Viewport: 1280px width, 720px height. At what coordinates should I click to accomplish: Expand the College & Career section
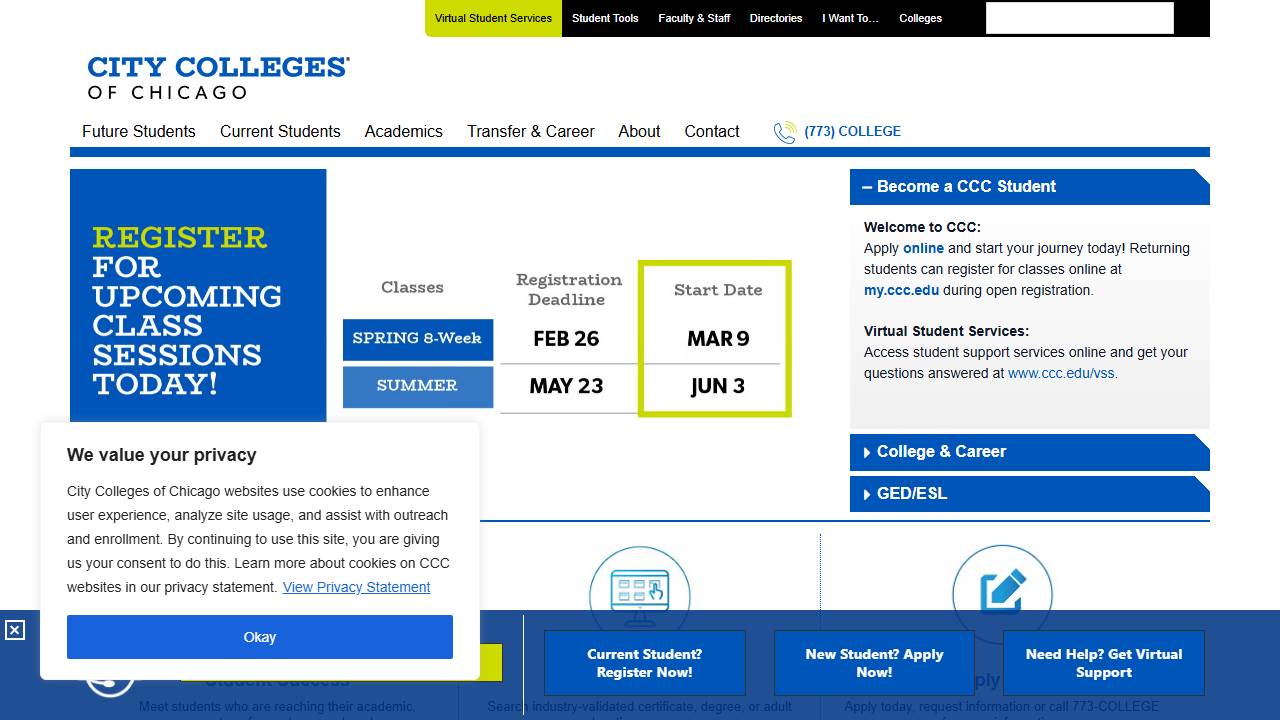[1029, 452]
